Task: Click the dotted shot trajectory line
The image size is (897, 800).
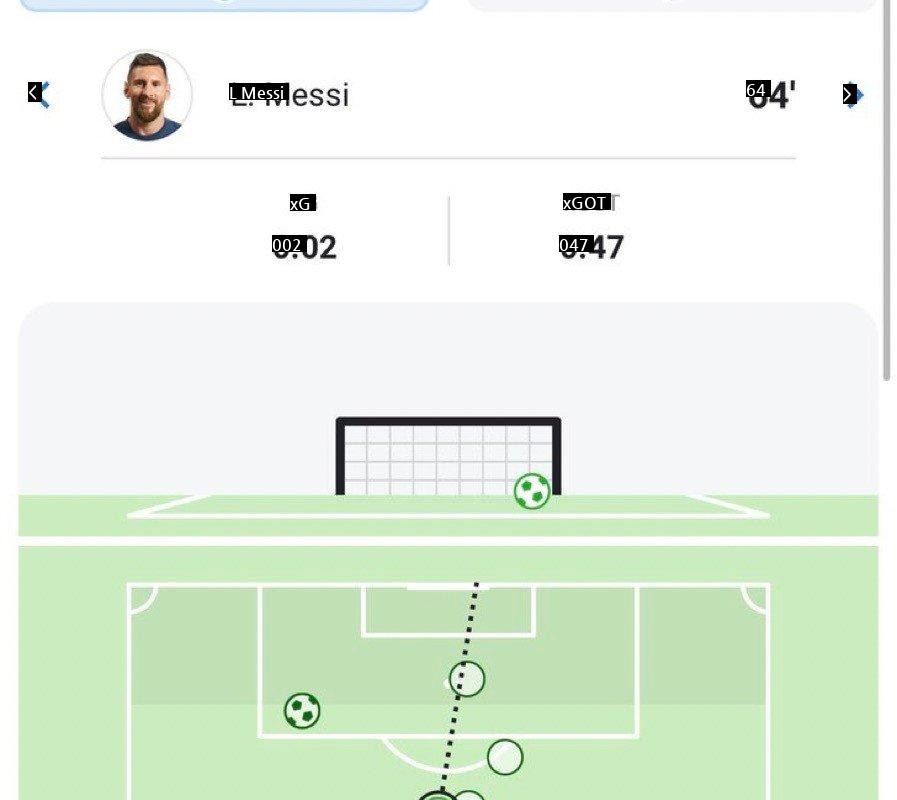Action: point(454,720)
